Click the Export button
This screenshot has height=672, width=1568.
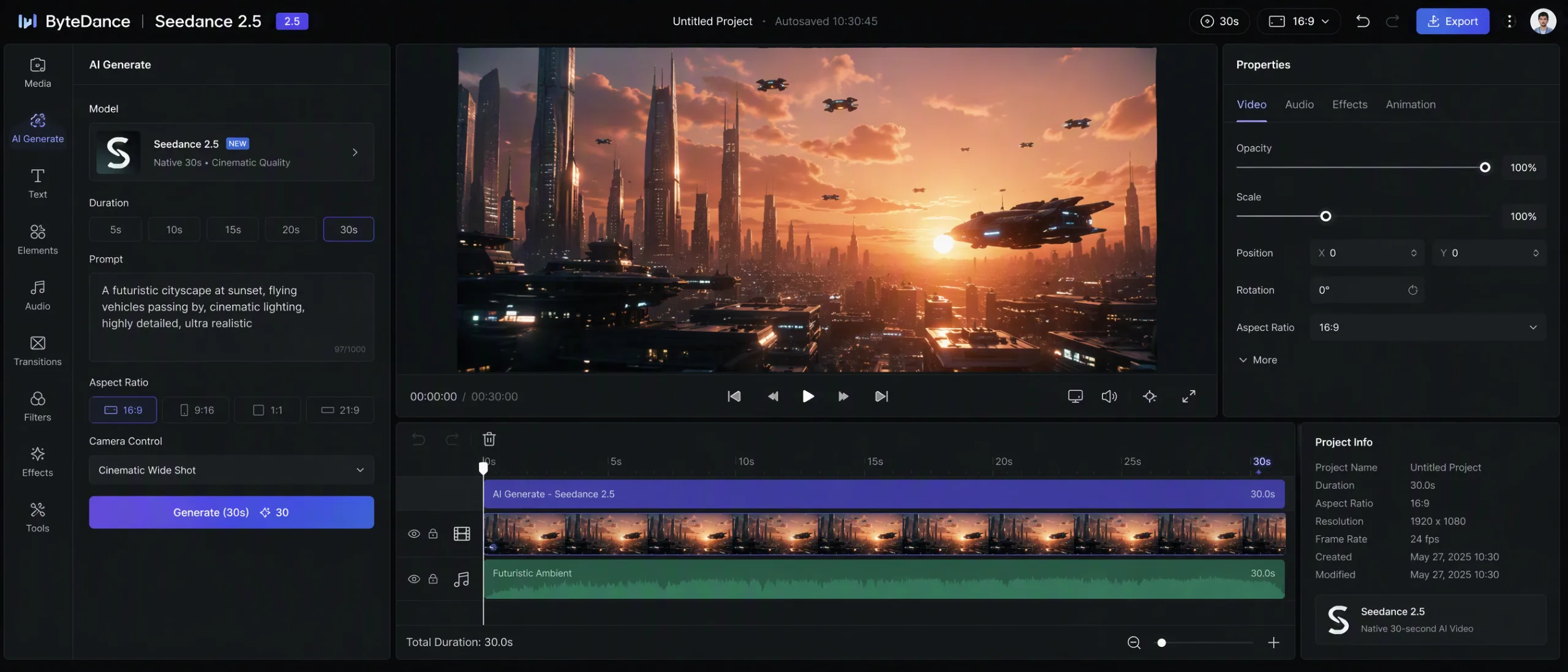1452,21
